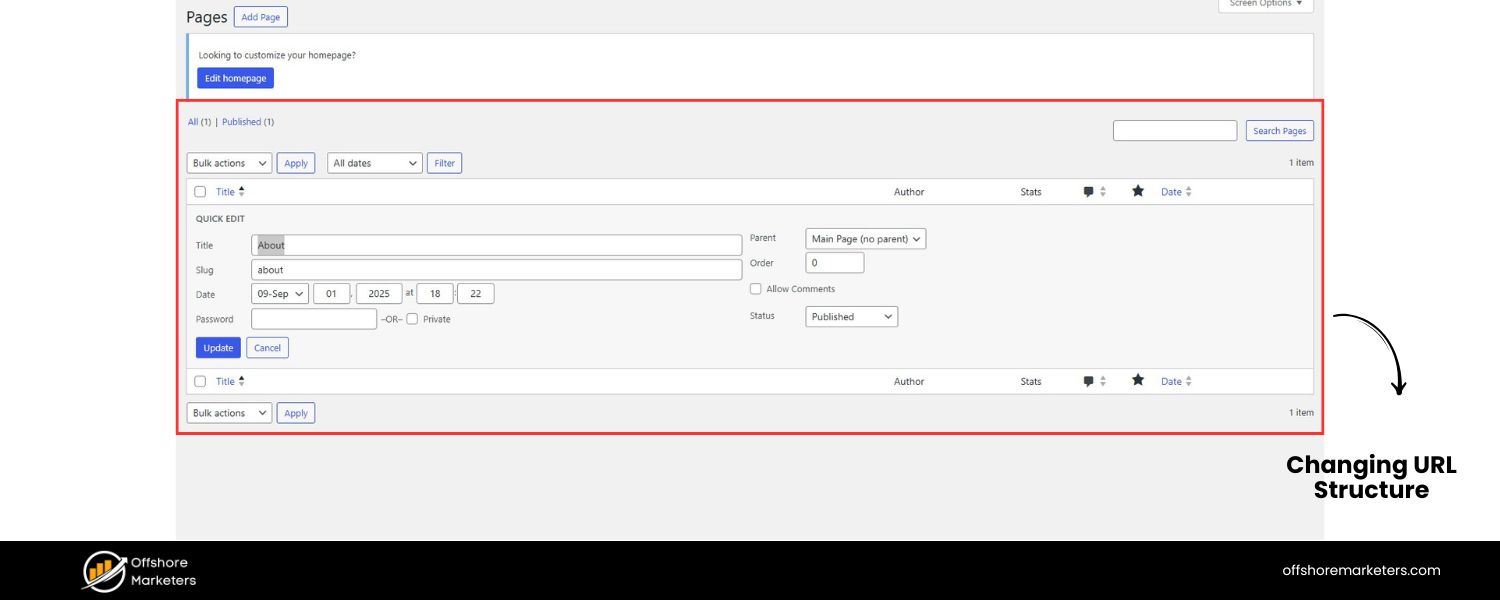Click the comments column icon in the table header
The height and width of the screenshot is (600, 1500).
tap(1087, 191)
